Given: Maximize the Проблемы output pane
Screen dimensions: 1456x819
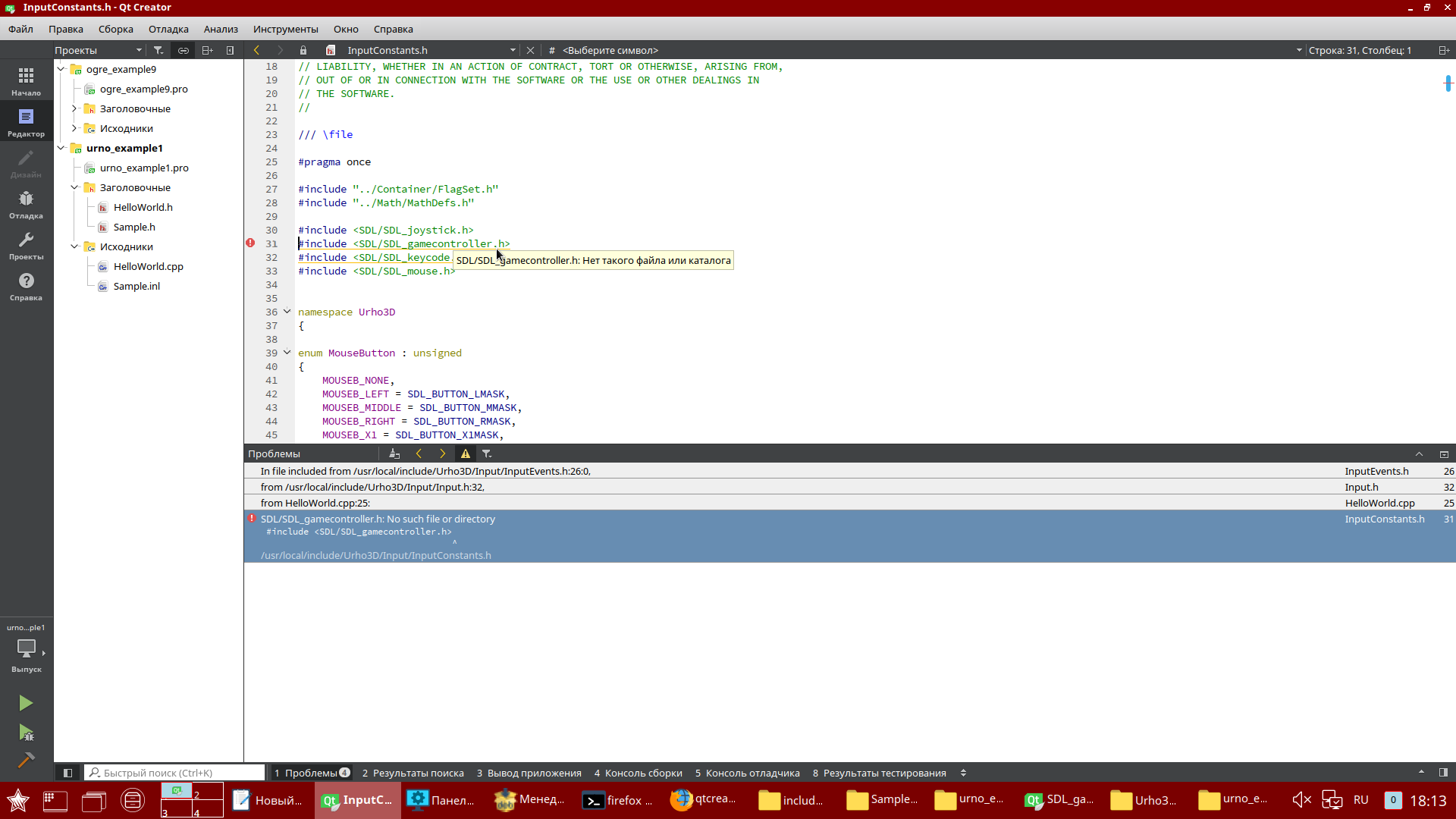Looking at the screenshot, I should point(1444,453).
